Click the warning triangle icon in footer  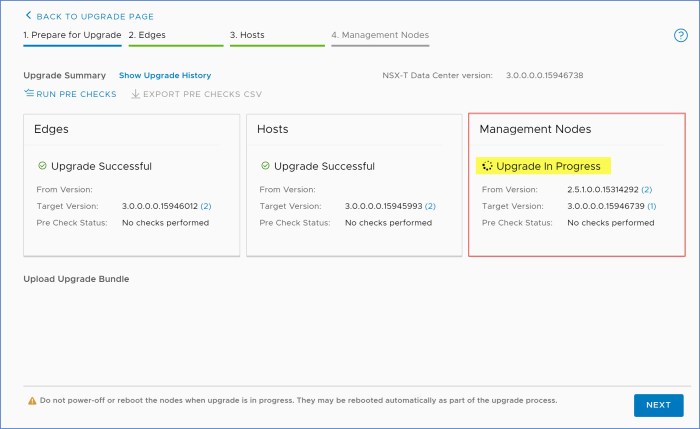31,400
